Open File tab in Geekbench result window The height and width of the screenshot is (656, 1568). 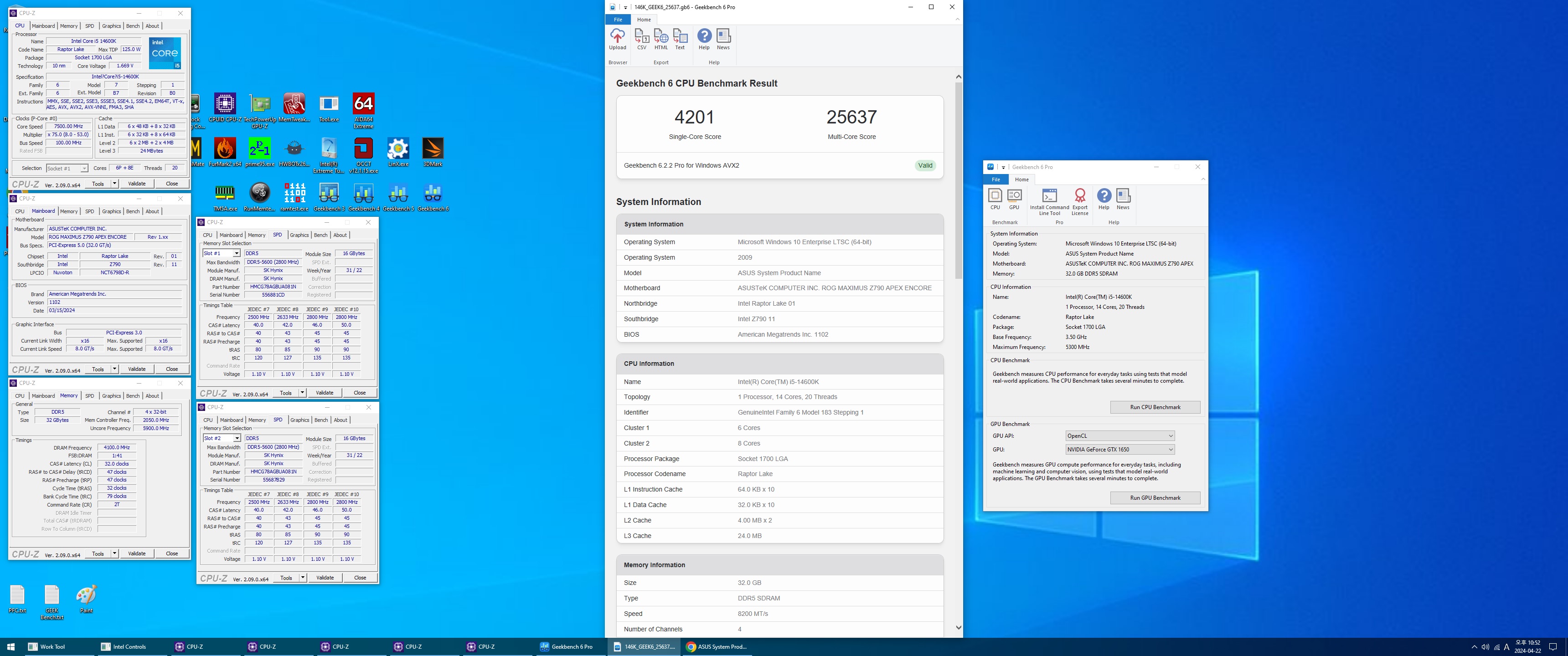coord(618,20)
